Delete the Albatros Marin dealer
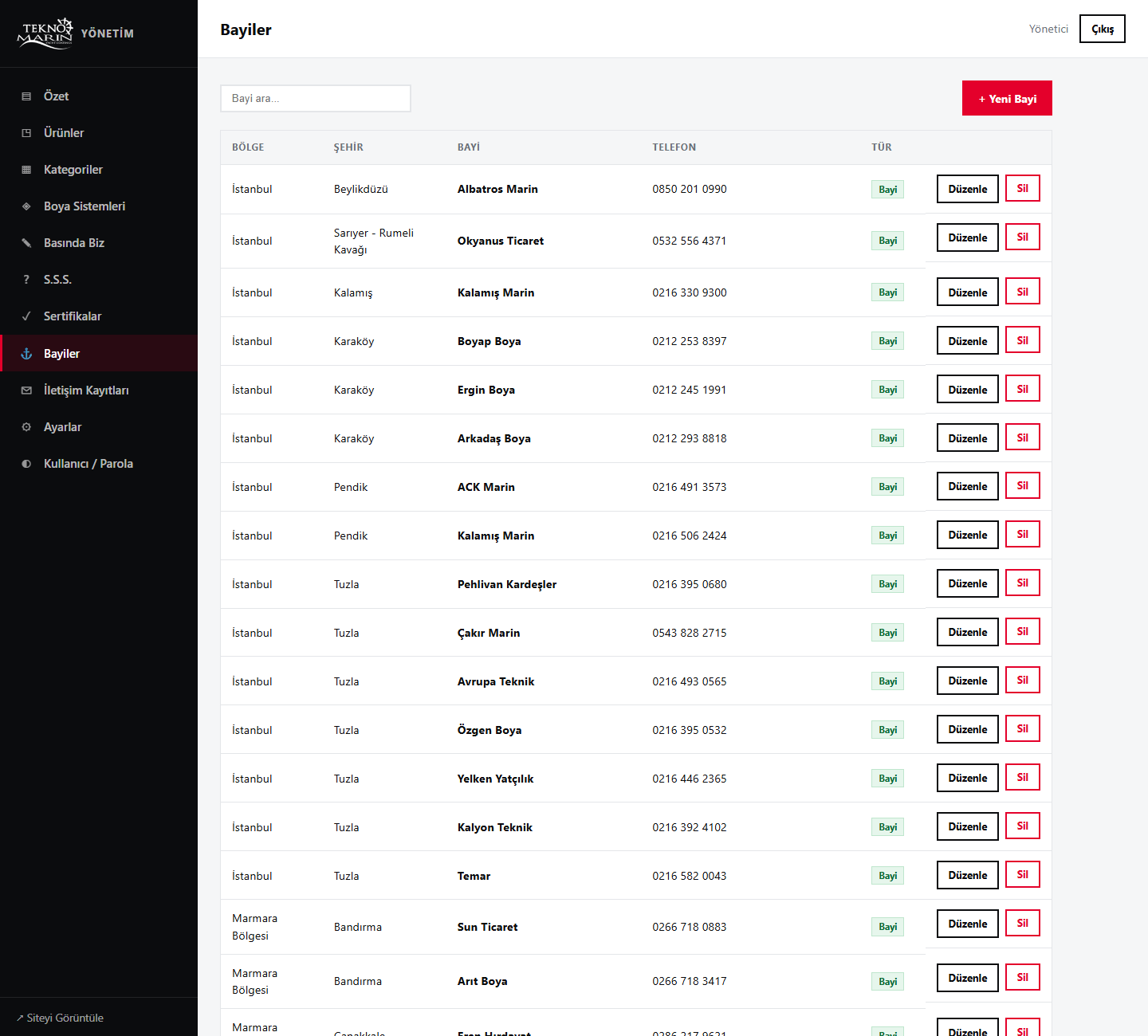 pos(1023,188)
